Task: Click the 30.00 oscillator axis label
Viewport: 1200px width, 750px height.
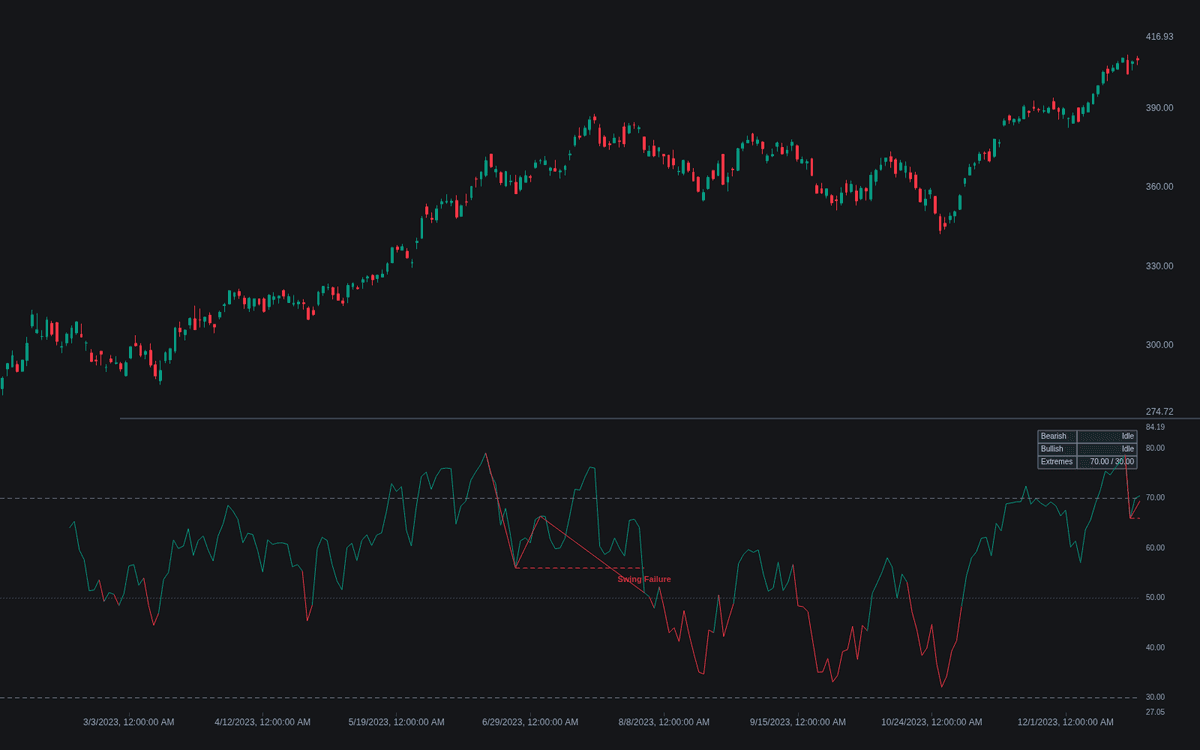Action: 1155,697
